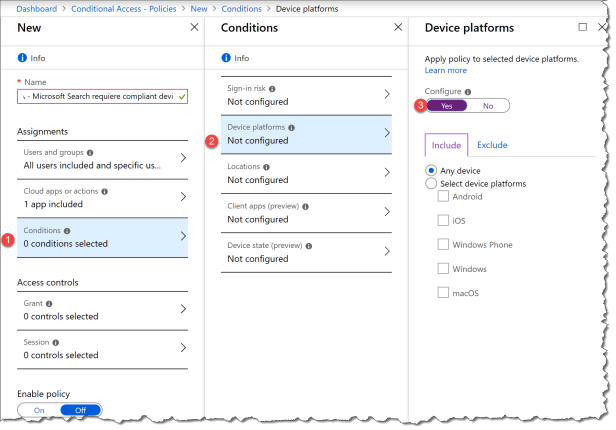616x430 pixels.
Task: Click 'Not configured' under Locations
Action: tap(258, 180)
